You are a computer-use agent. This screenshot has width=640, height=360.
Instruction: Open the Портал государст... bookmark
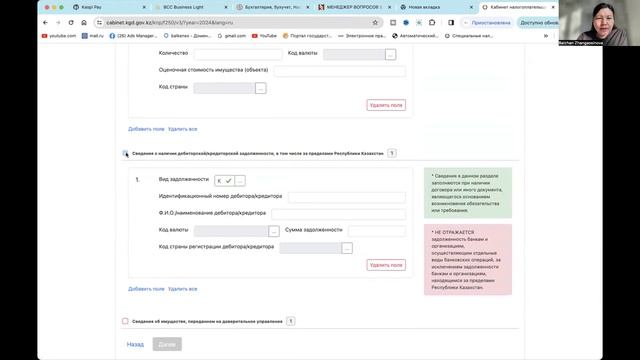[x=307, y=36]
